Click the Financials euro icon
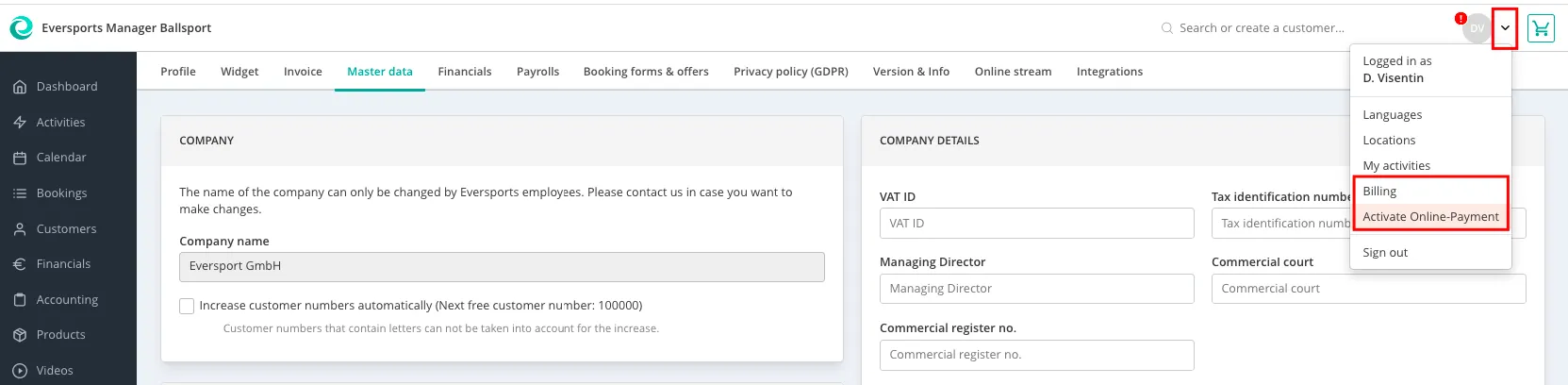Image resolution: width=1568 pixels, height=385 pixels. 20,264
